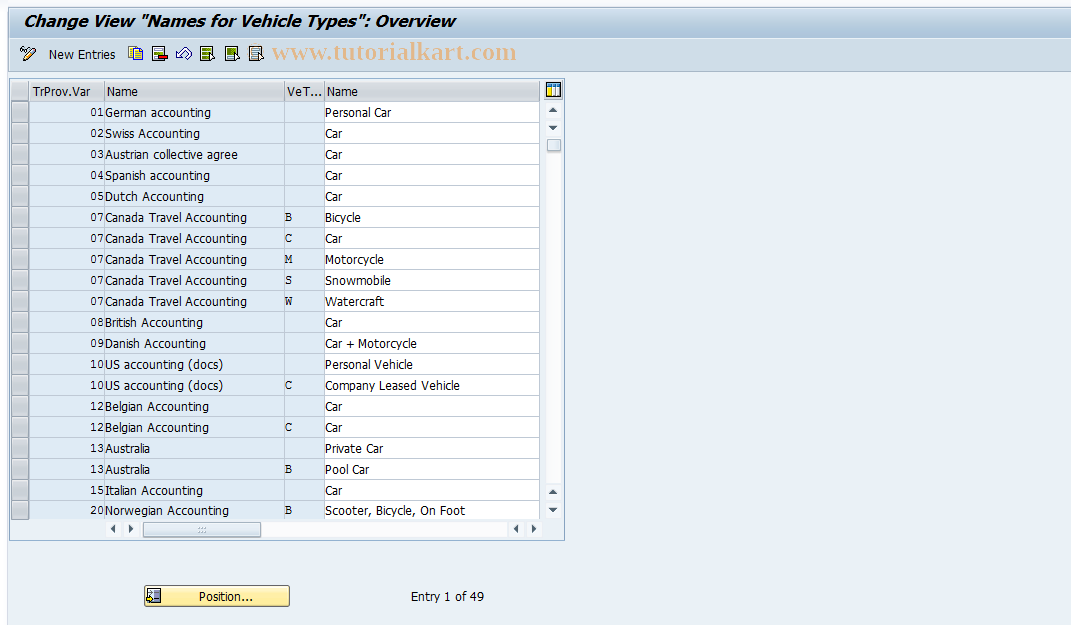Click 'Pool Car' name field

point(432,470)
